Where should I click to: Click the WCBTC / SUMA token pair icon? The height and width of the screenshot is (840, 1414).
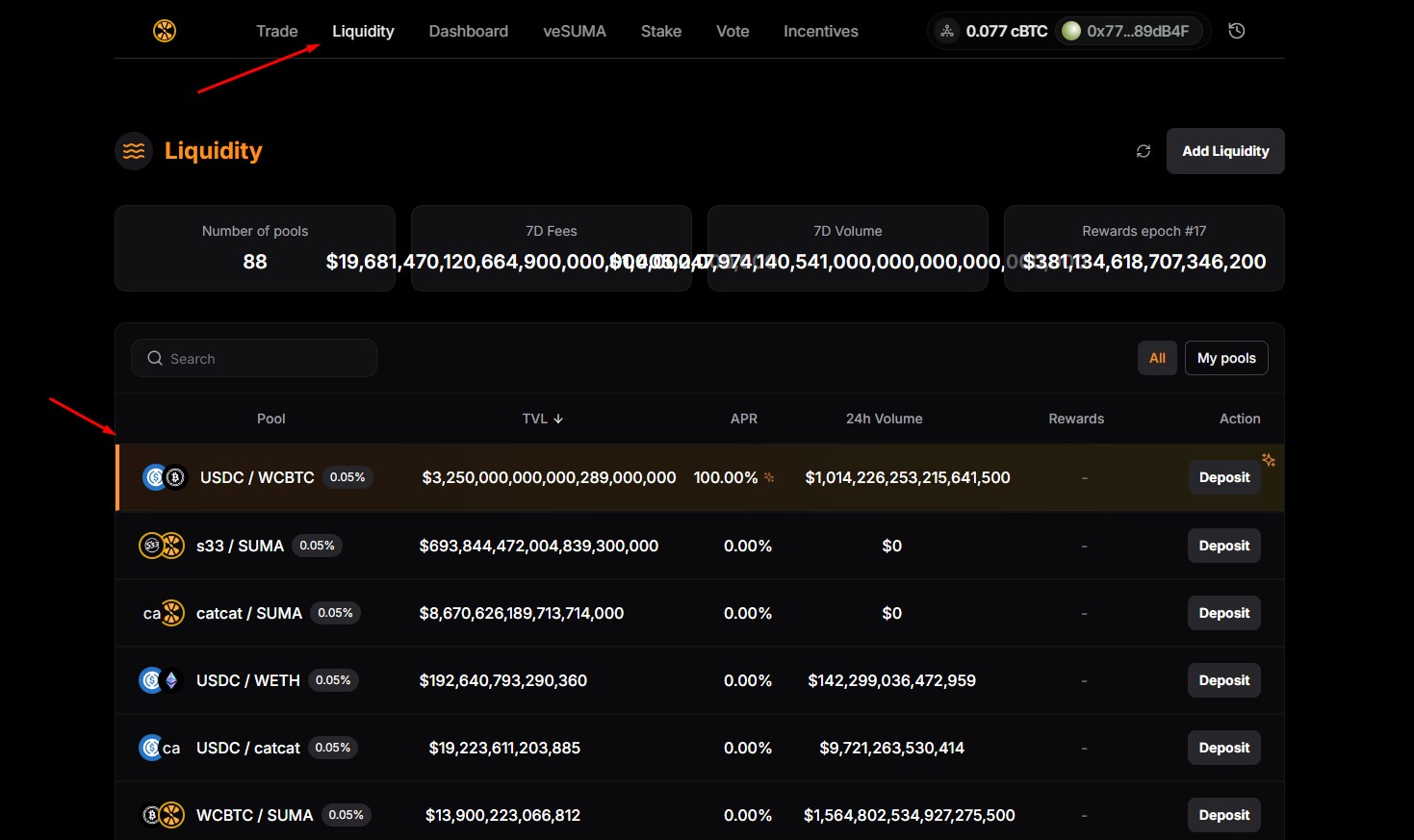tap(162, 815)
